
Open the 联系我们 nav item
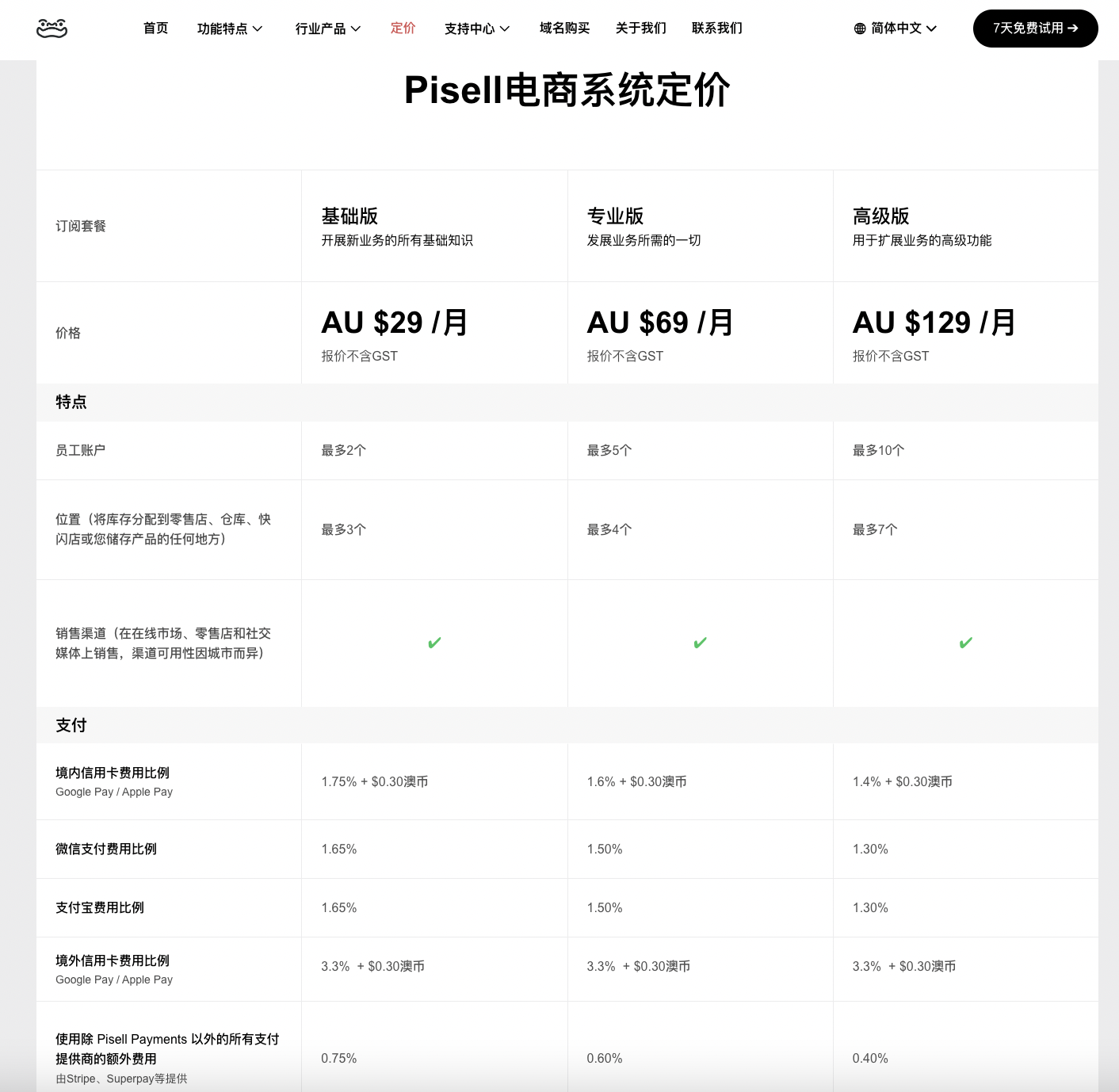pos(717,29)
